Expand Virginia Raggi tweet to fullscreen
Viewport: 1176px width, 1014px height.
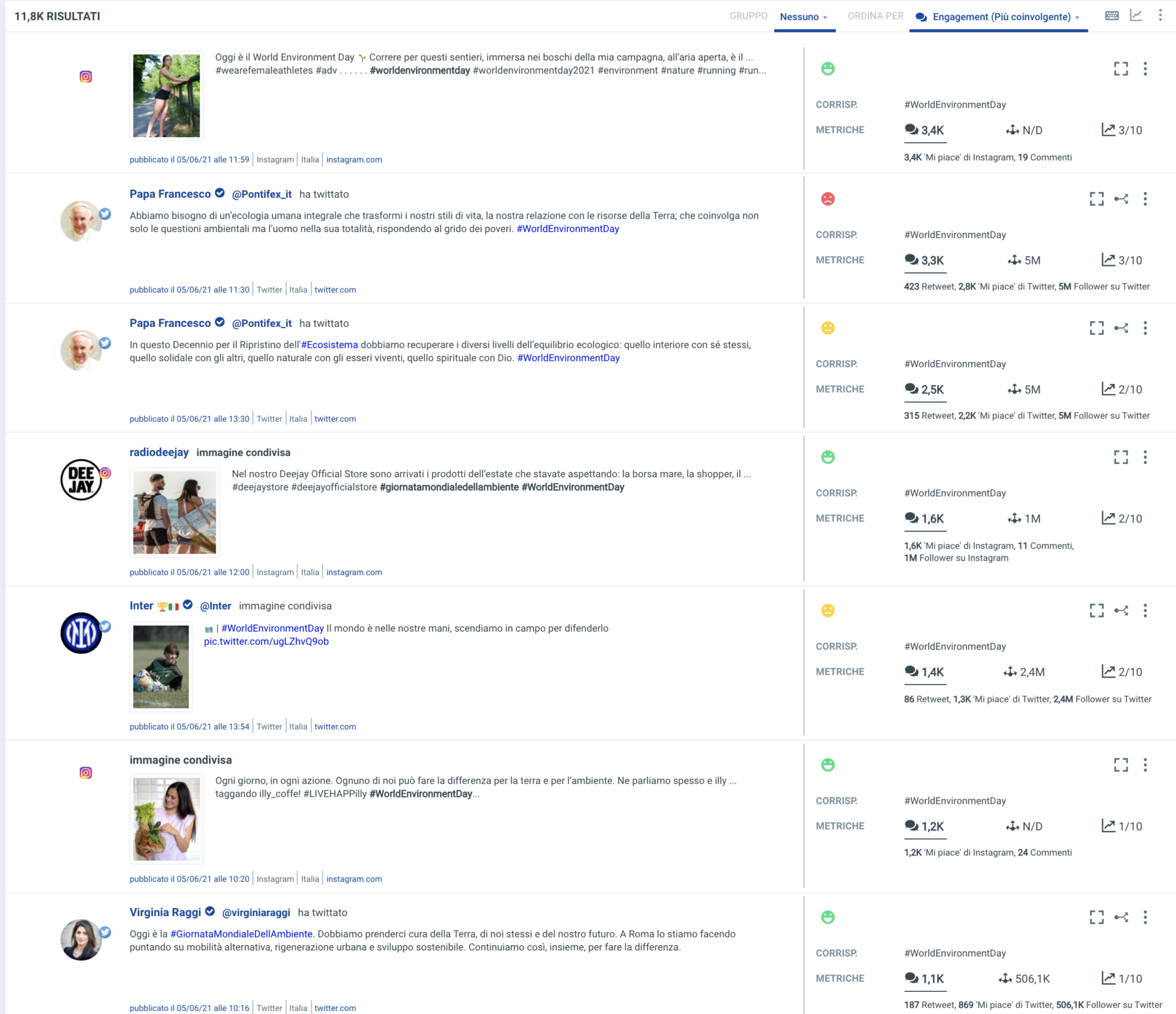[1097, 917]
